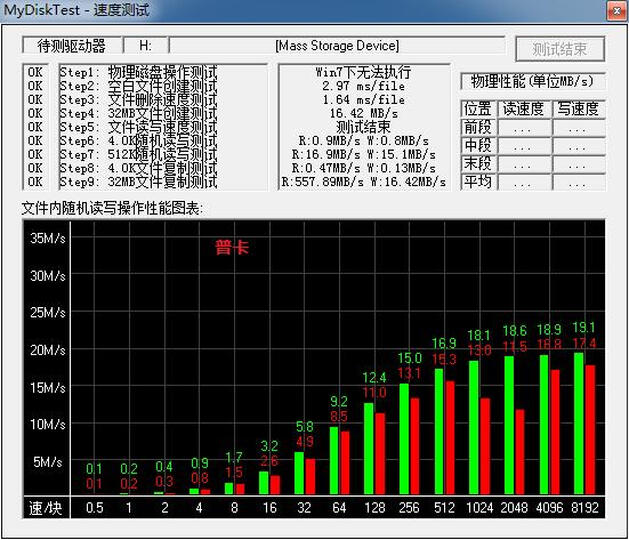Click the 待测驱动器 label

(71, 46)
